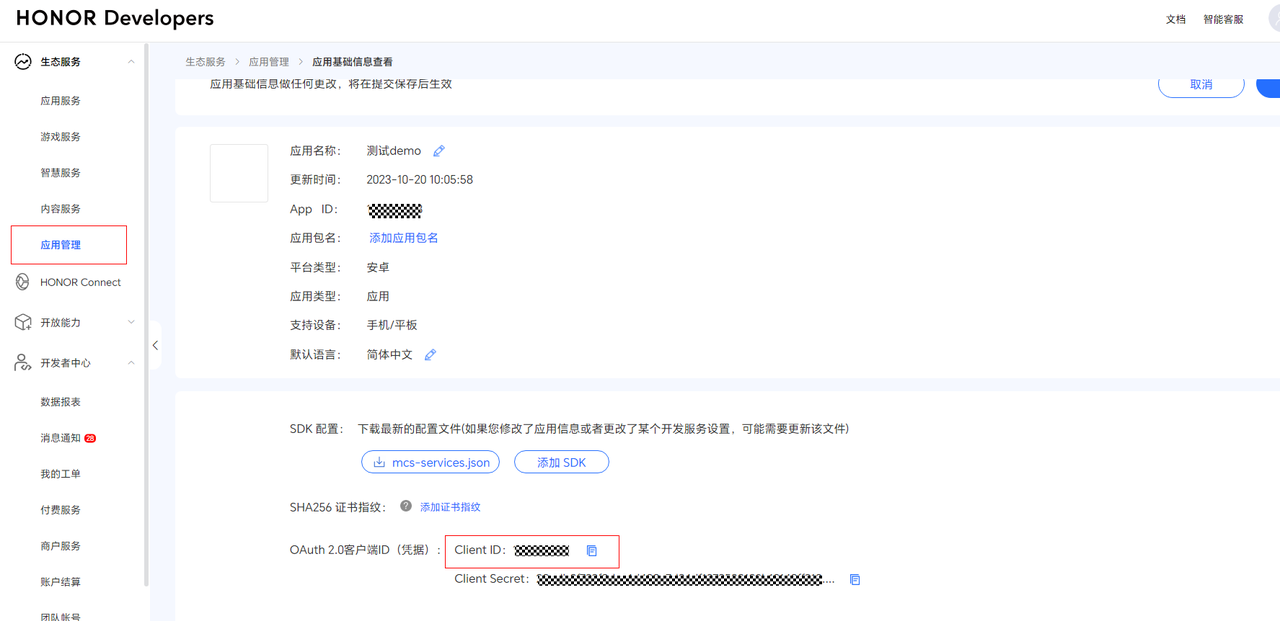The width and height of the screenshot is (1280, 621).
Task: Click the HONOR Connect sidebar icon
Action: point(22,282)
